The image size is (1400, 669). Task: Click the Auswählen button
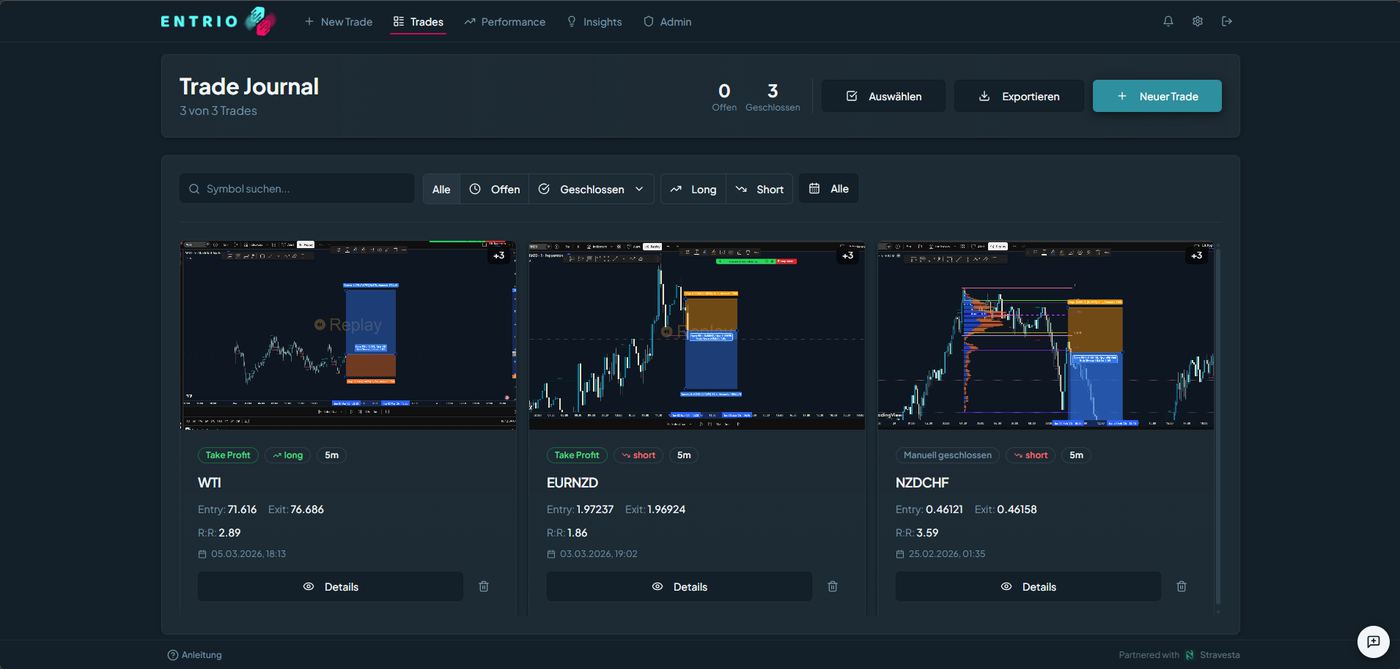coord(884,96)
